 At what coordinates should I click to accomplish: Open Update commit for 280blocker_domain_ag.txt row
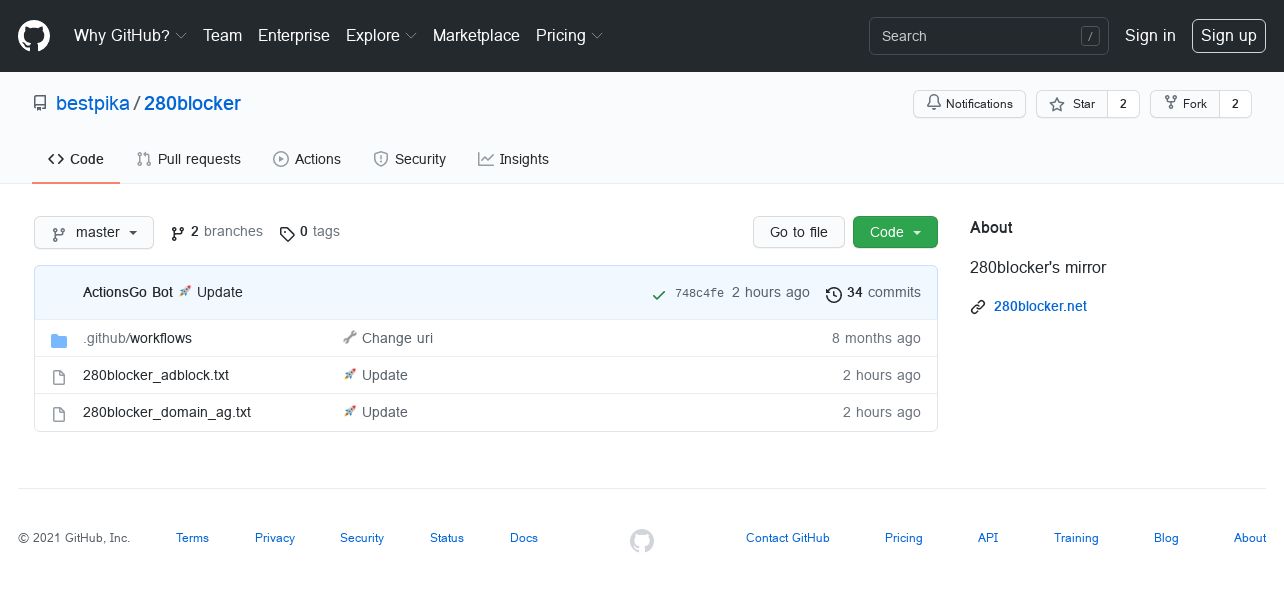click(x=385, y=412)
